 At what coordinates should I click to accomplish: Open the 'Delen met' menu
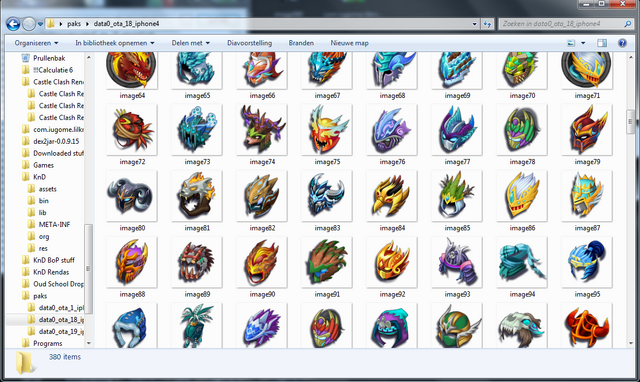tap(191, 43)
